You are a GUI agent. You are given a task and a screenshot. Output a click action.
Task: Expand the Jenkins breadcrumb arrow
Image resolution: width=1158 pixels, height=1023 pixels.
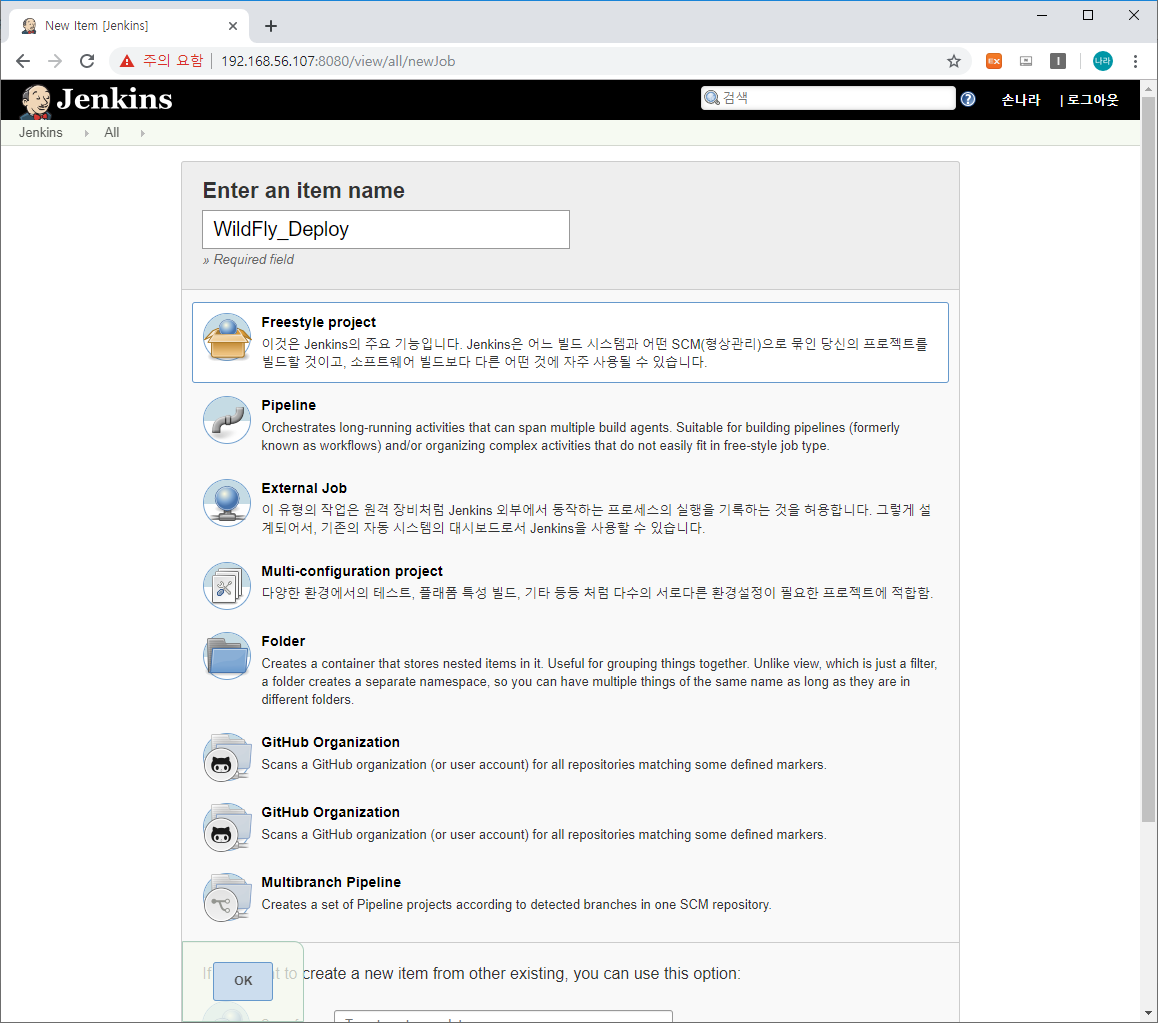coord(86,133)
